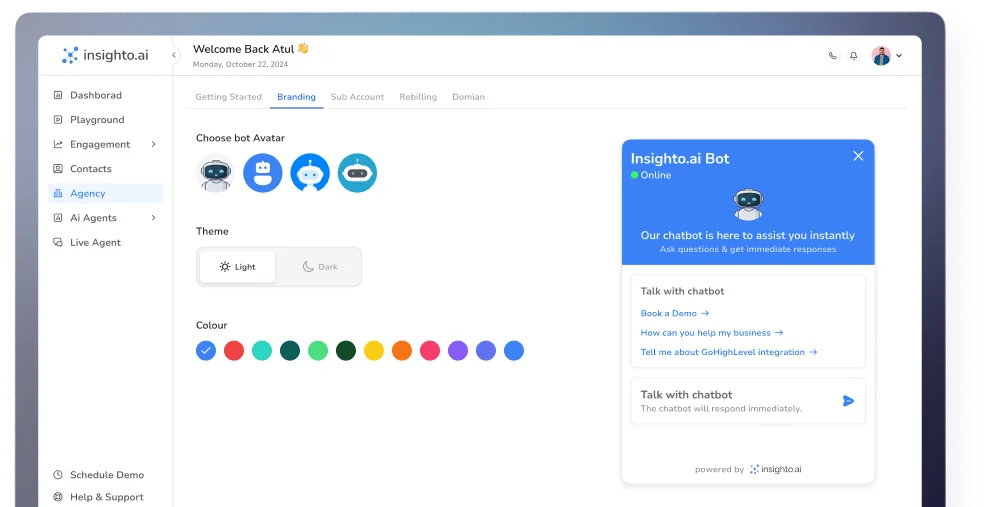Screen dimensions: 989x507
Task: Click Tell me about GoHighLevel integration
Action: pyautogui.click(x=729, y=353)
